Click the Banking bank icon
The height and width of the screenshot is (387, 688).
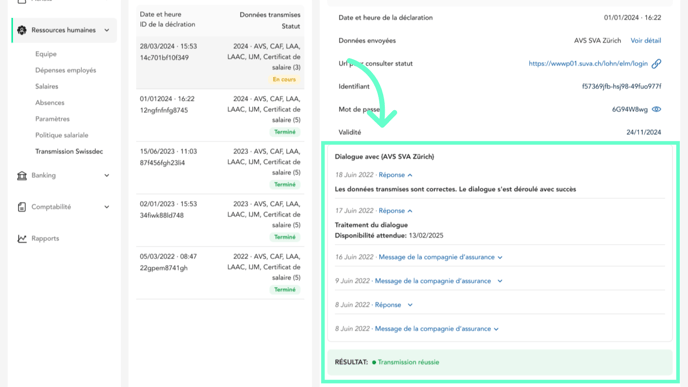coord(22,176)
